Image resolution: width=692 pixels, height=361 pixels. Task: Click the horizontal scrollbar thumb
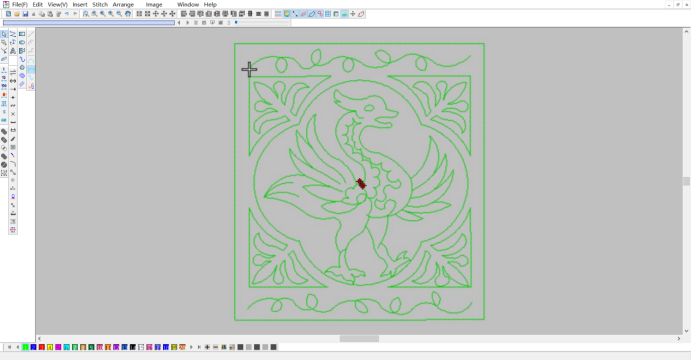click(x=359, y=338)
